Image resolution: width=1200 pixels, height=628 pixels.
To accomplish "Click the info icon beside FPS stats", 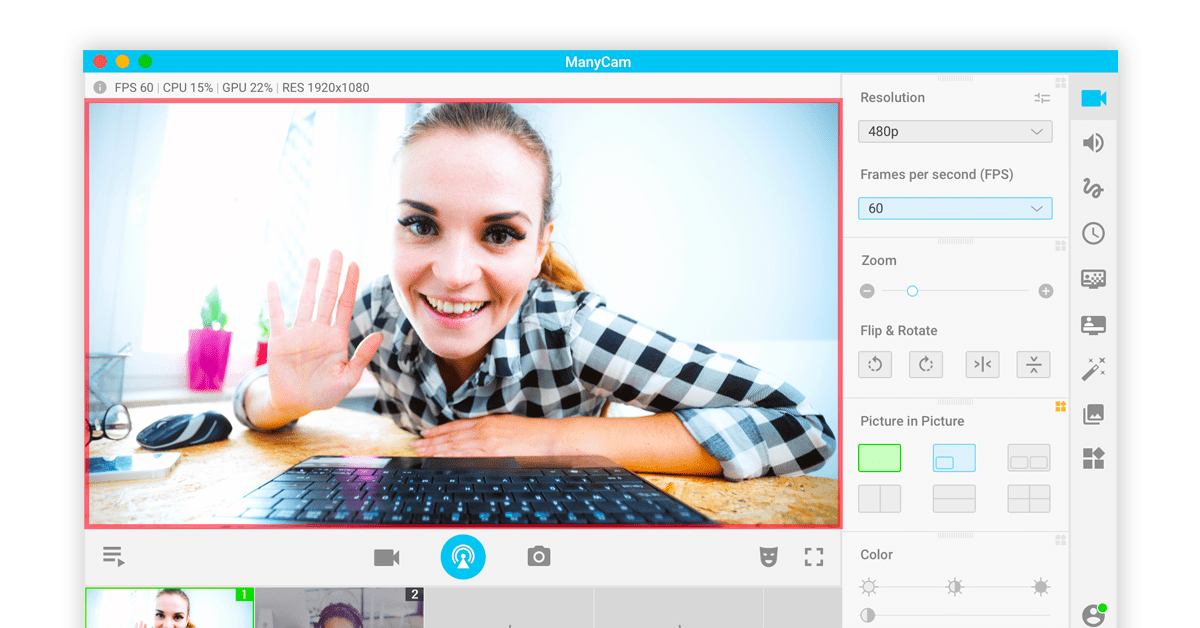I will [100, 87].
